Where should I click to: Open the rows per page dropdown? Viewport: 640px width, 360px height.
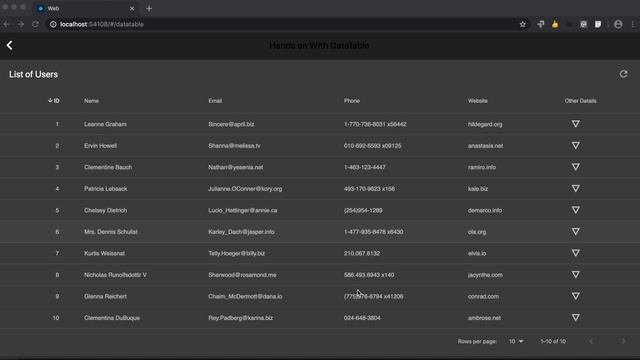coord(516,341)
